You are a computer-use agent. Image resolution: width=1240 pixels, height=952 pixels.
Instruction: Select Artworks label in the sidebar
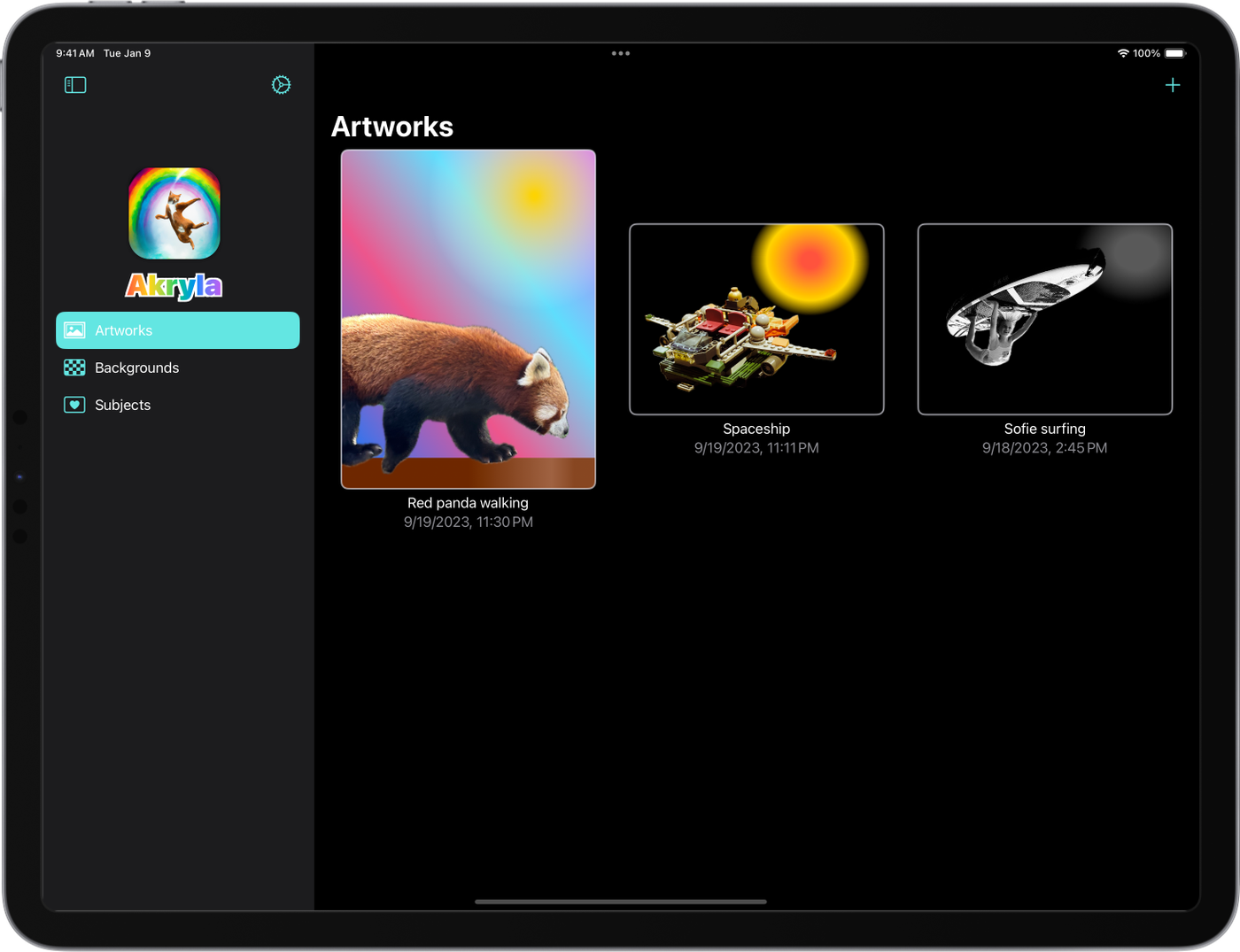tap(124, 330)
